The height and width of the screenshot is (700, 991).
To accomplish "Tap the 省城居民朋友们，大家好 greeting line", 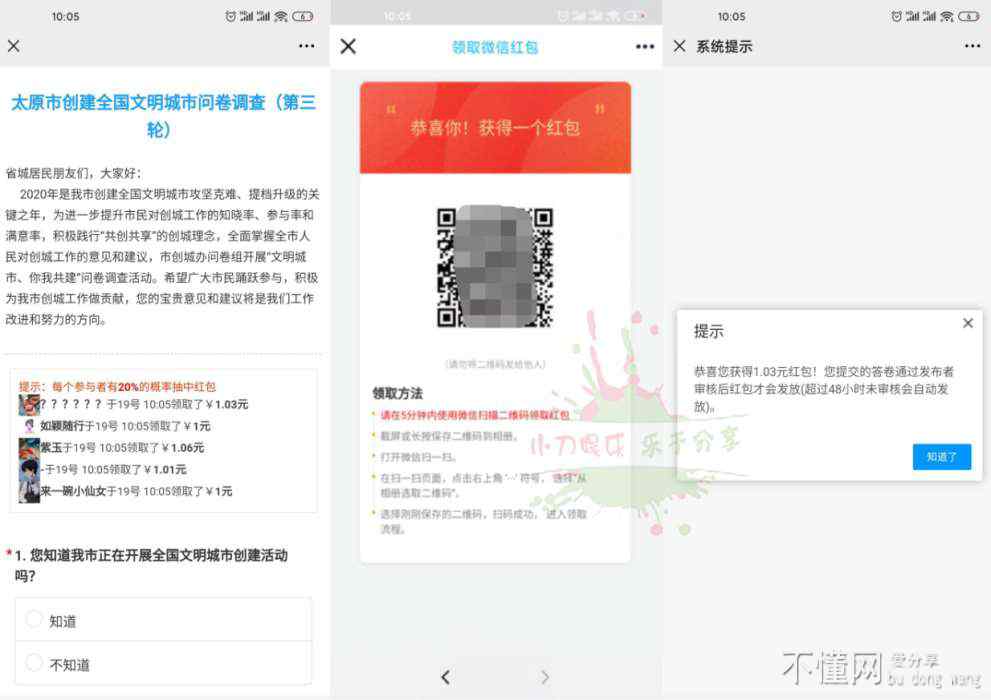I will (74, 173).
